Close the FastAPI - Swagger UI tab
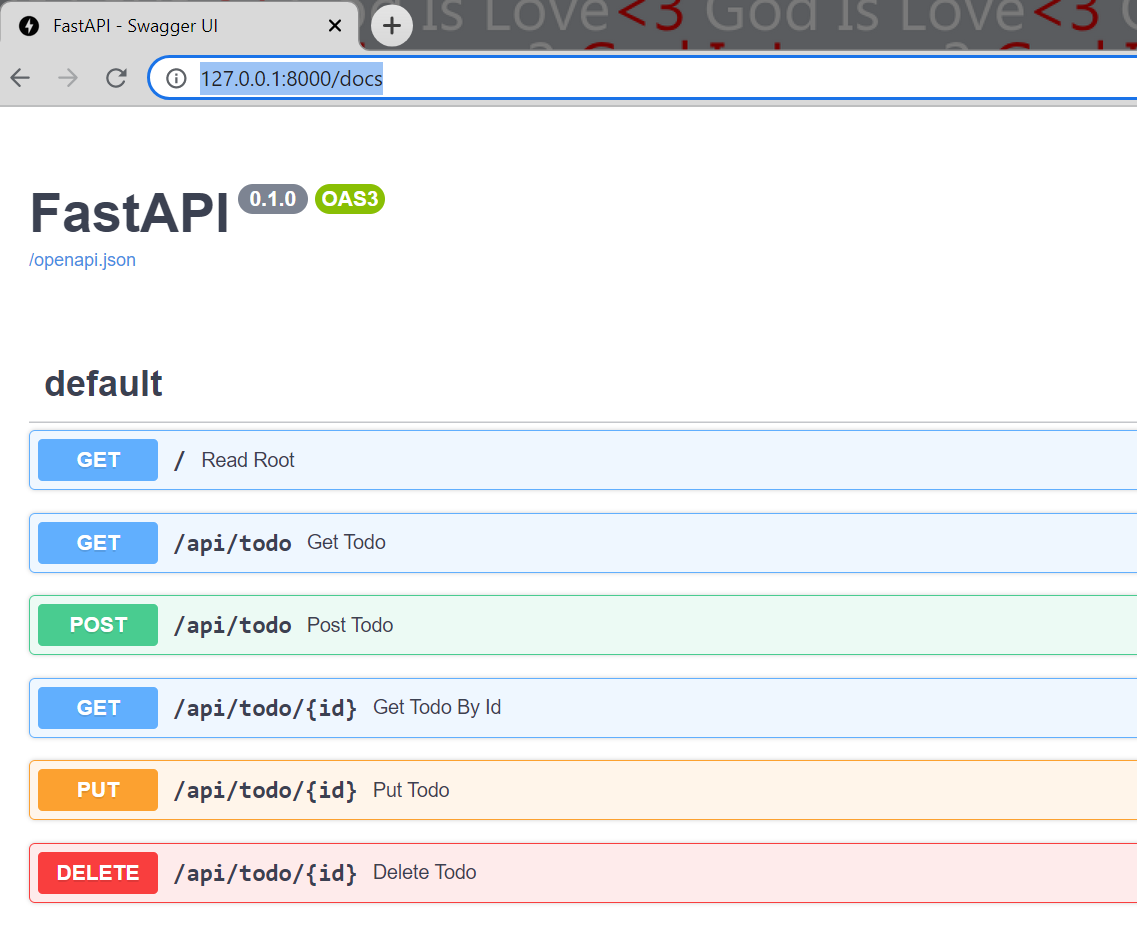Image resolution: width=1137 pixels, height=950 pixels. pos(335,26)
